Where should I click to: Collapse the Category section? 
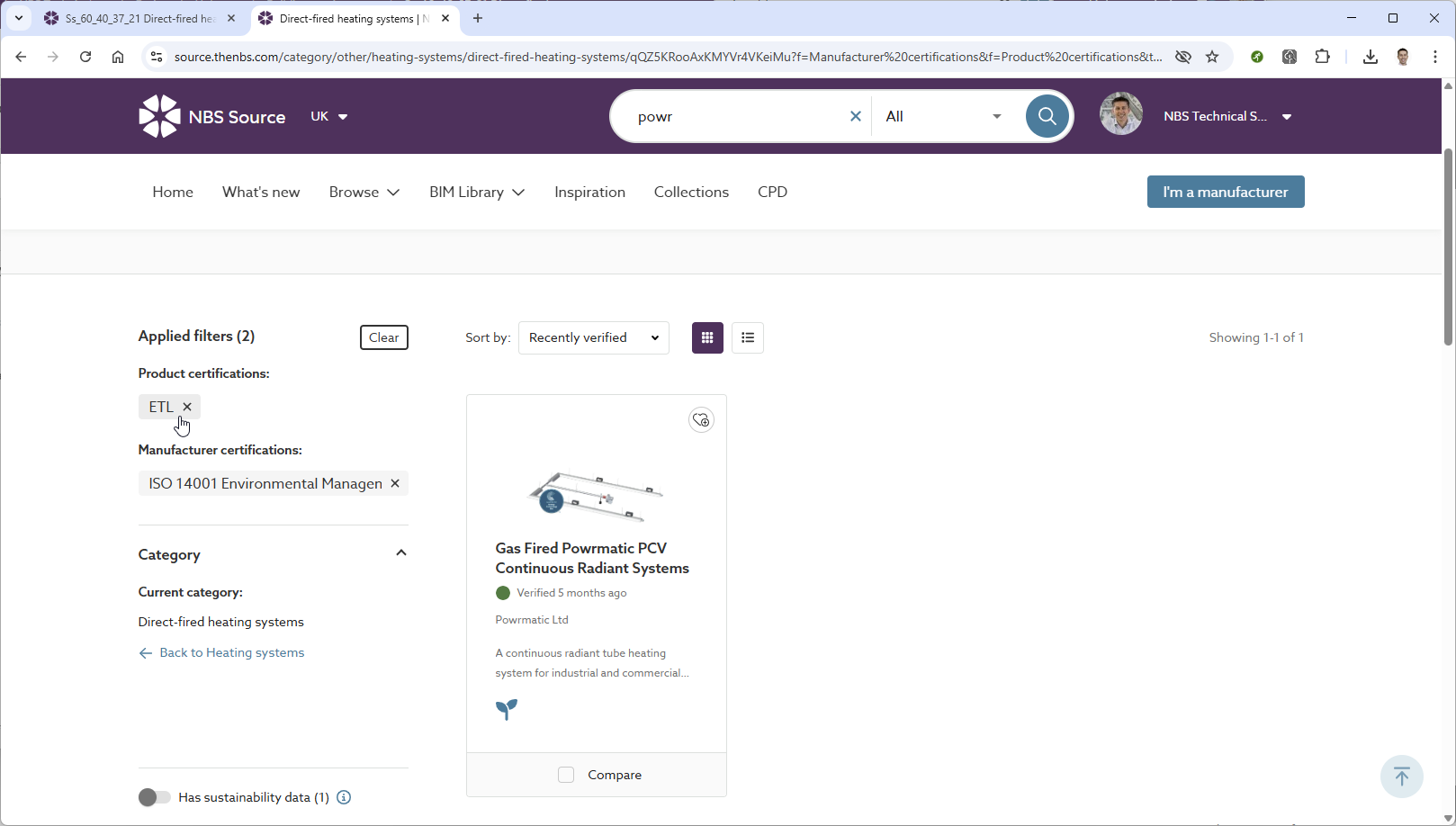tap(401, 553)
